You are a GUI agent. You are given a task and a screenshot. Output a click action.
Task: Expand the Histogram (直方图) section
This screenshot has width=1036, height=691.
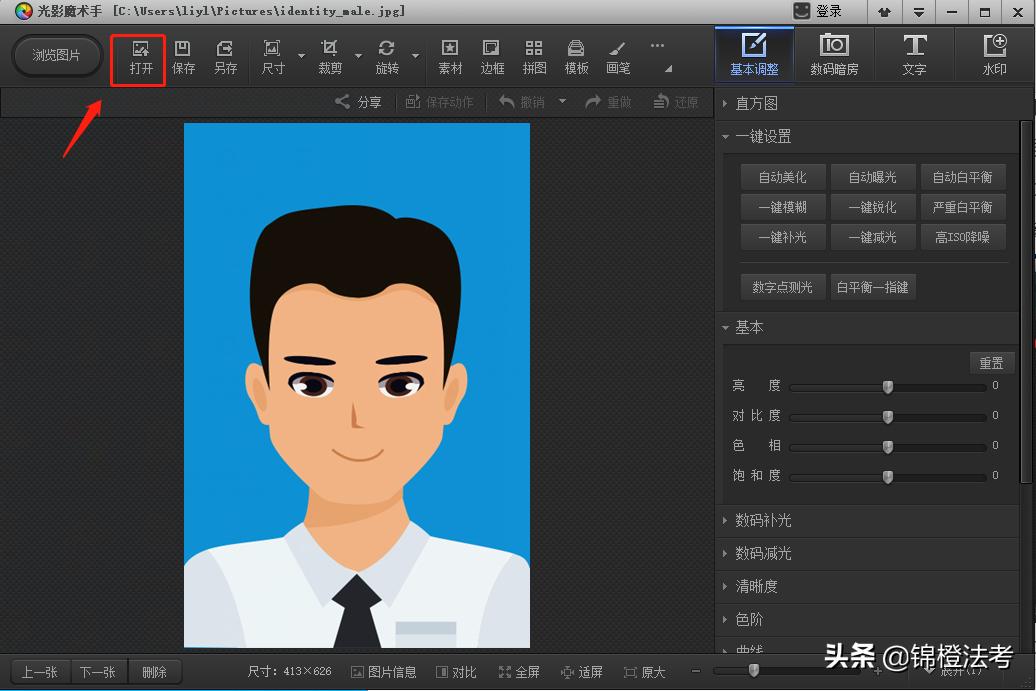pos(756,103)
